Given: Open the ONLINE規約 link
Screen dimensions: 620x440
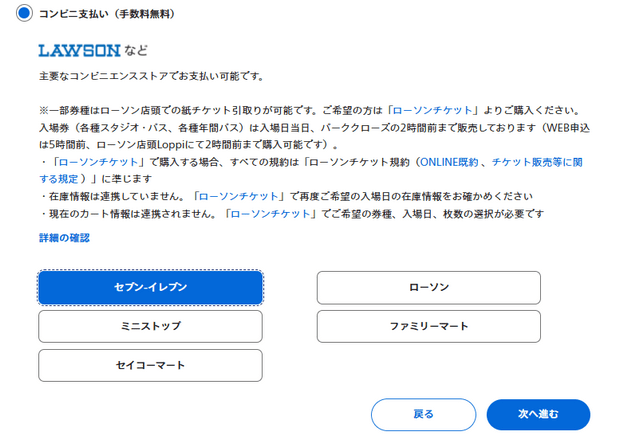Looking at the screenshot, I should coord(450,161).
